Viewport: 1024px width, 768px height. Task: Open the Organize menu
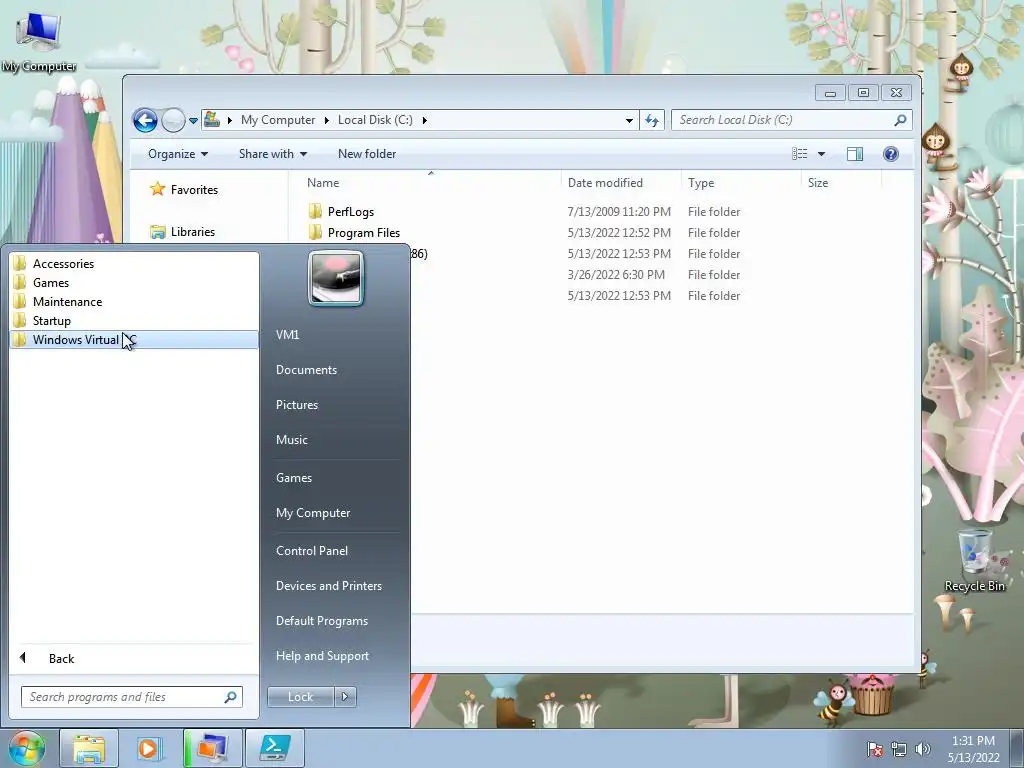click(178, 154)
